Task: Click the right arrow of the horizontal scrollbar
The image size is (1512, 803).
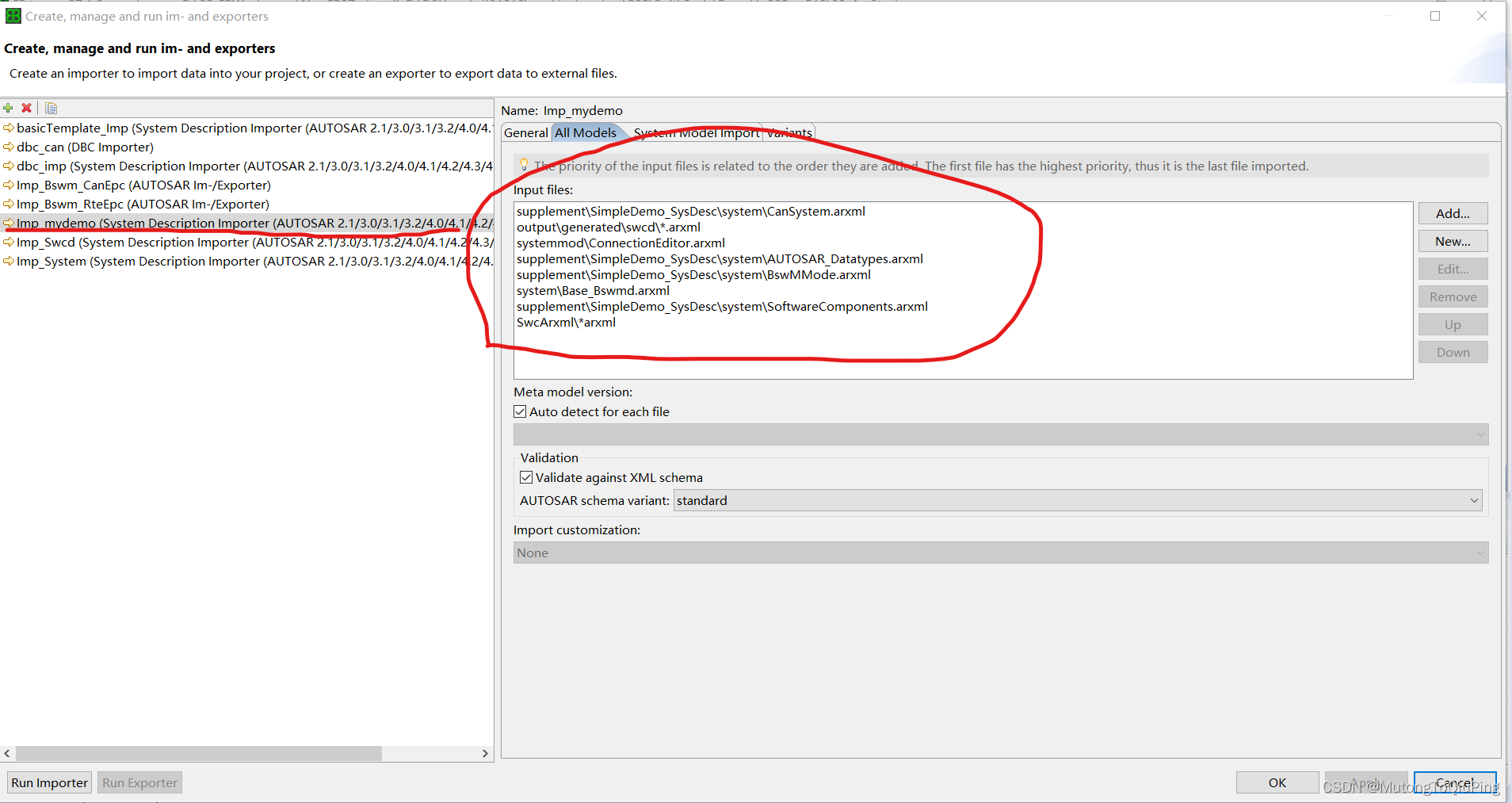Action: click(484, 753)
